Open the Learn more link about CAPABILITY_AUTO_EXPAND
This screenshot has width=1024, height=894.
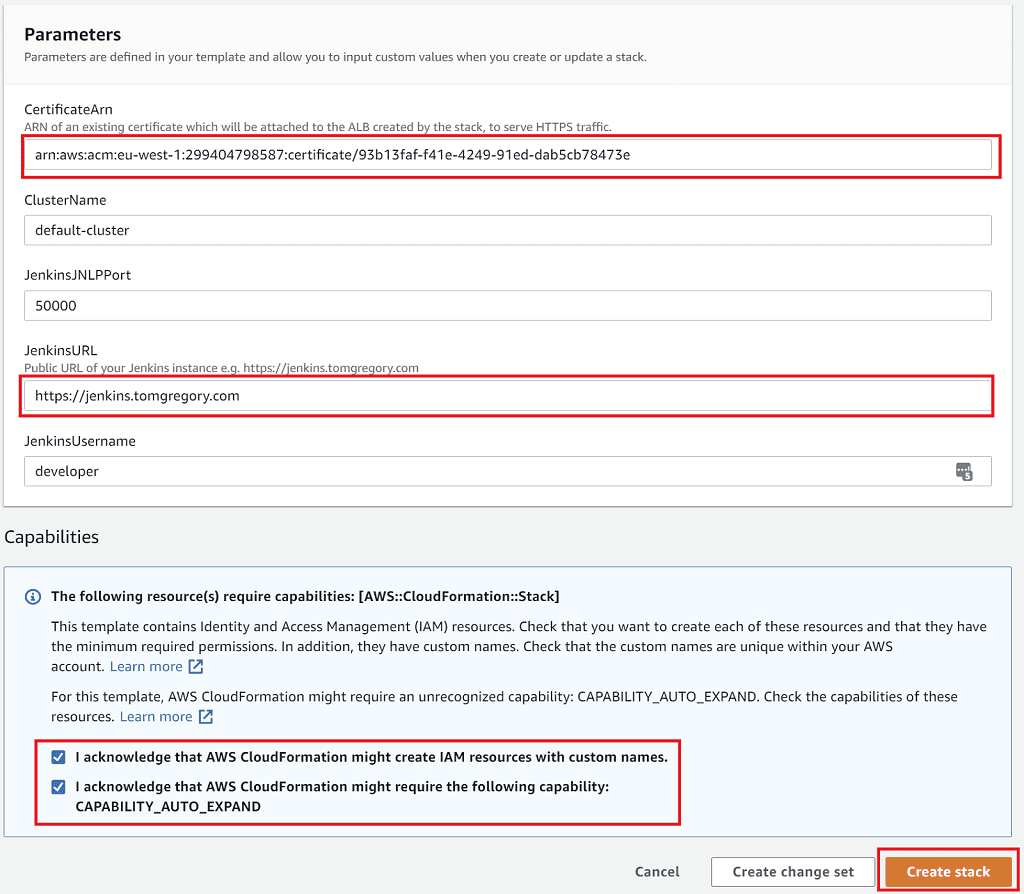click(x=157, y=716)
